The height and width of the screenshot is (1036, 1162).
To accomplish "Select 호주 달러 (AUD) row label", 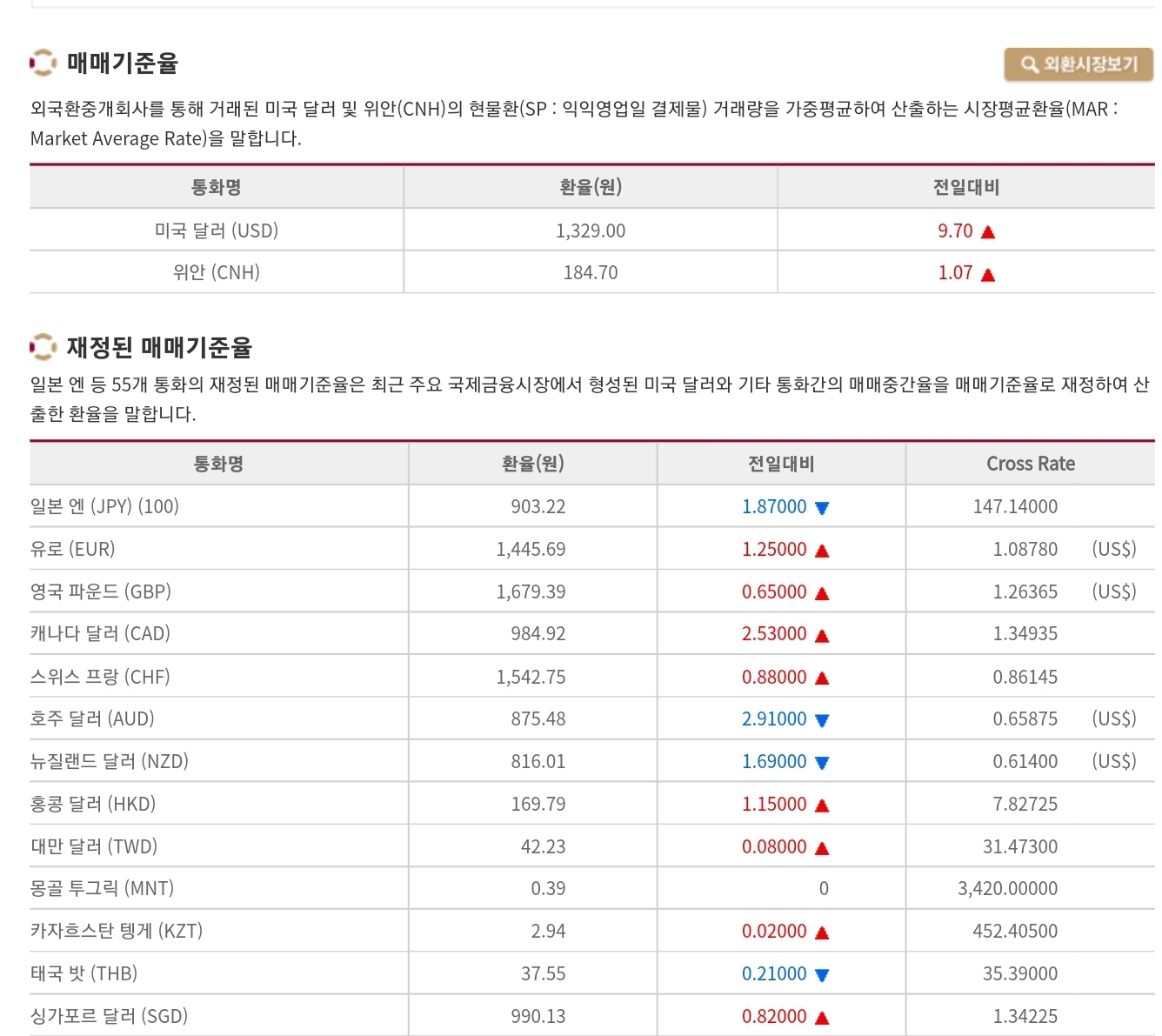I will point(92,719).
